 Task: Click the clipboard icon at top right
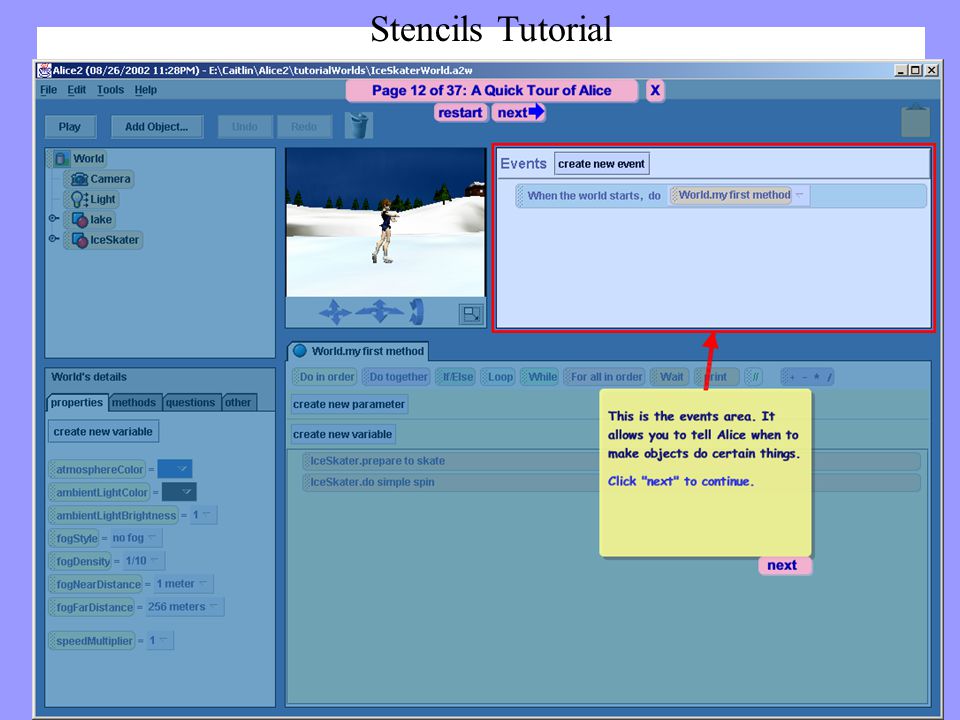pos(915,121)
